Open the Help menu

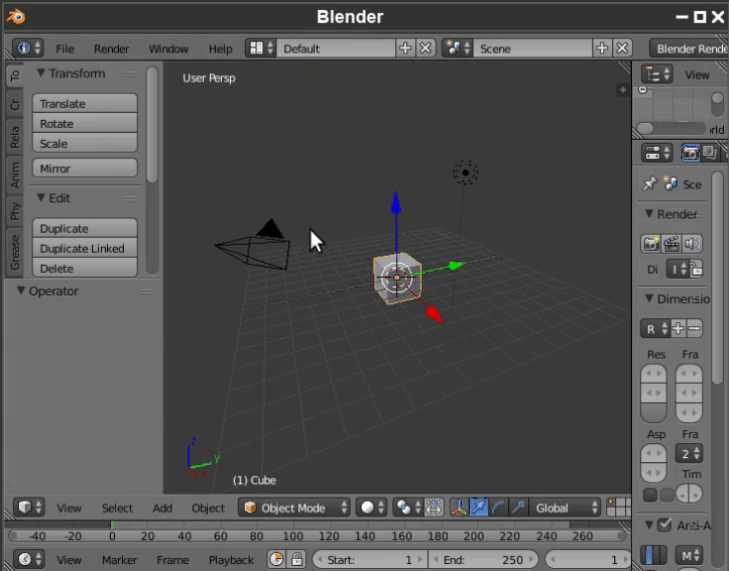[x=220, y=48]
